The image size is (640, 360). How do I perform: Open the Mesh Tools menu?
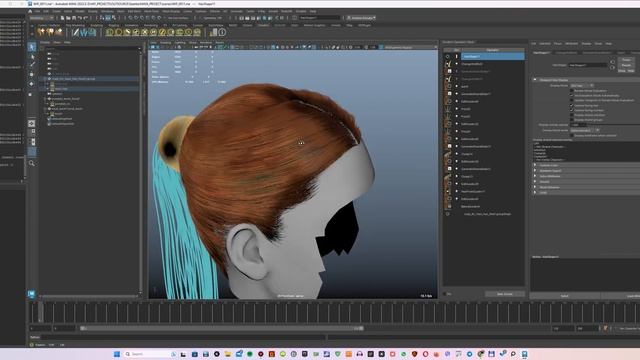[x=151, y=11]
